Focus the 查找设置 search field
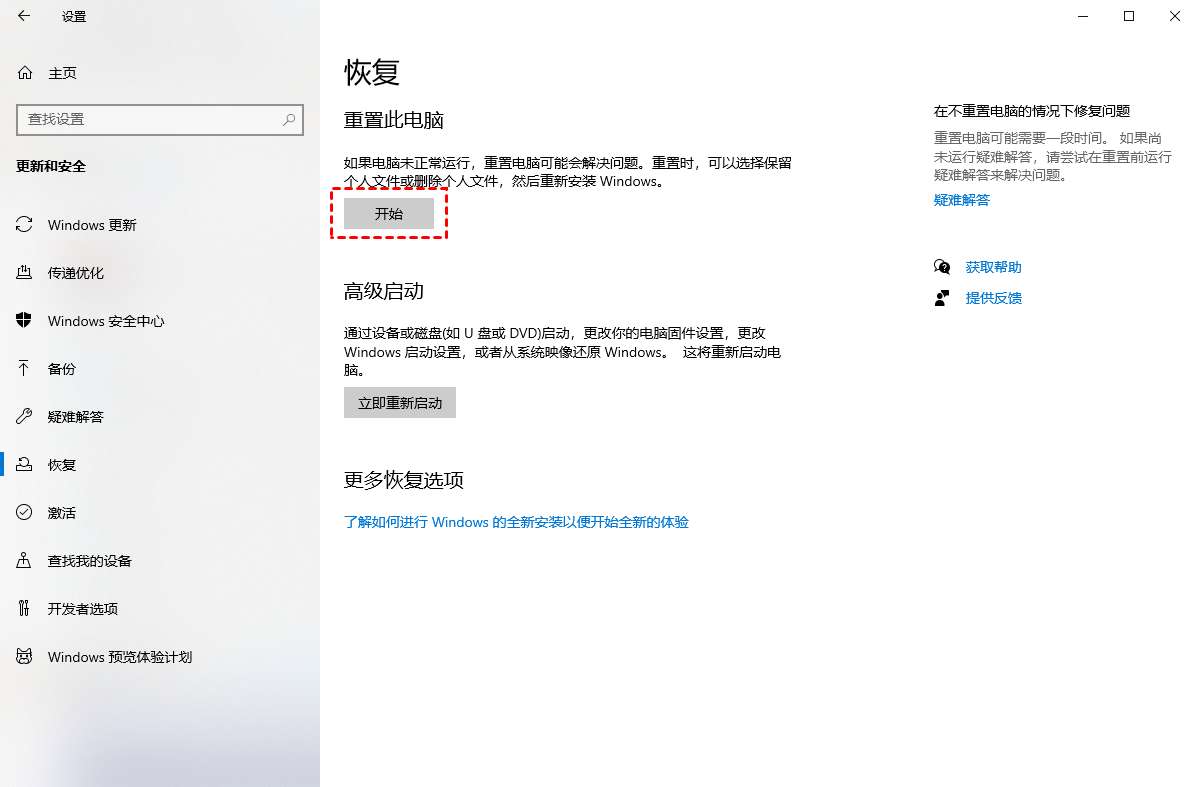 pyautogui.click(x=150, y=119)
